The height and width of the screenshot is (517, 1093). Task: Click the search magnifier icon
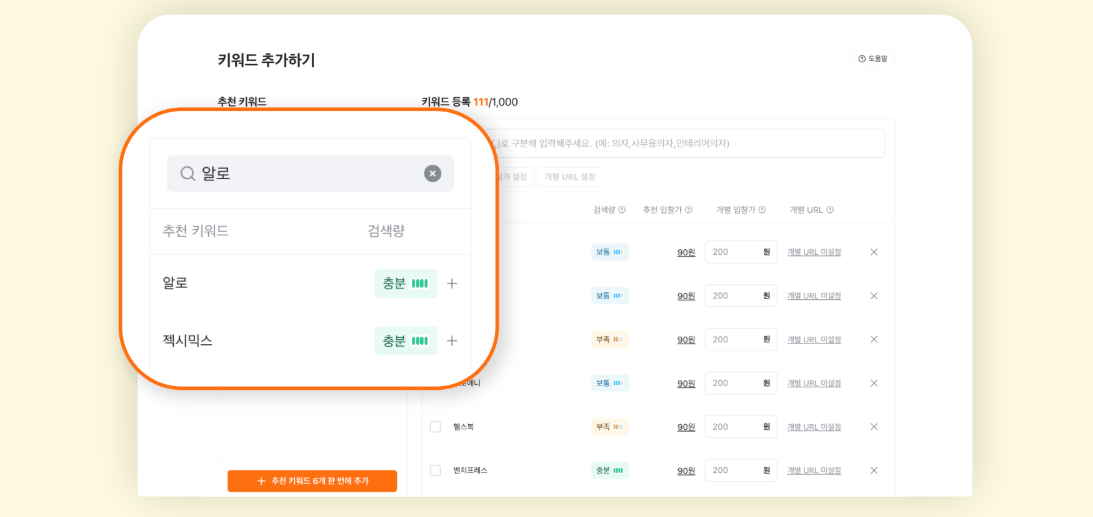pyautogui.click(x=187, y=173)
